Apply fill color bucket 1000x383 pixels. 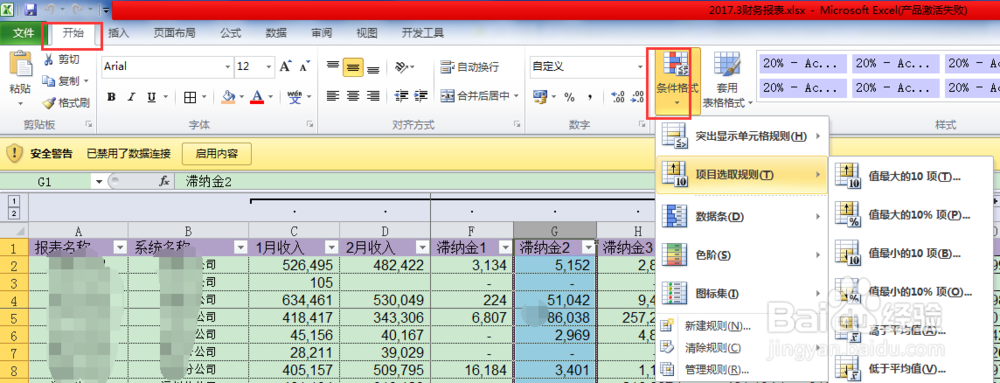coord(228,97)
